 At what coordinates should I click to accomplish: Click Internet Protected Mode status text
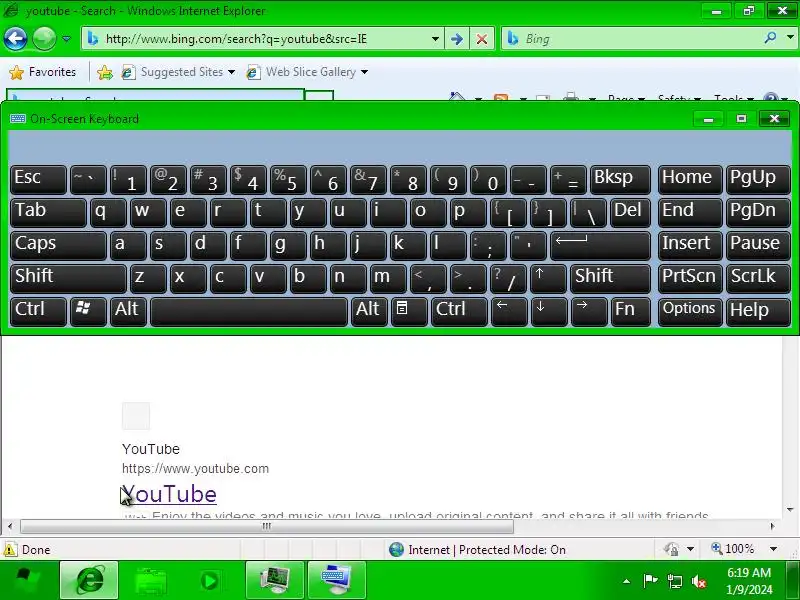(x=487, y=549)
